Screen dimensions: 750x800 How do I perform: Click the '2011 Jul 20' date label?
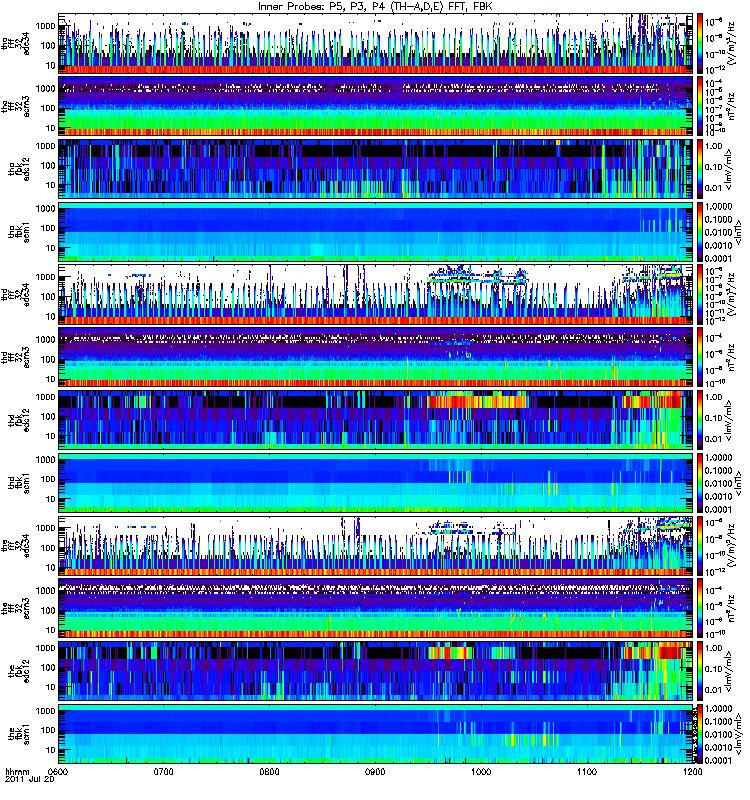pos(29,780)
